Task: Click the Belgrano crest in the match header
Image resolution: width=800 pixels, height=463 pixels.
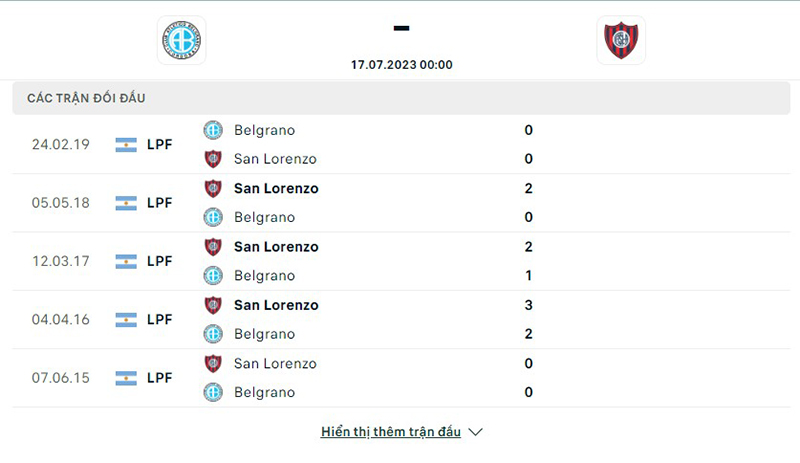Action: [181, 40]
